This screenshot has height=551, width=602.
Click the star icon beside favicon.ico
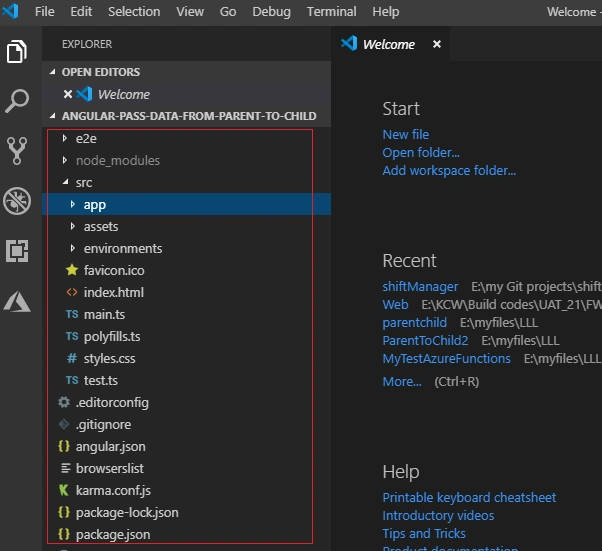click(72, 270)
